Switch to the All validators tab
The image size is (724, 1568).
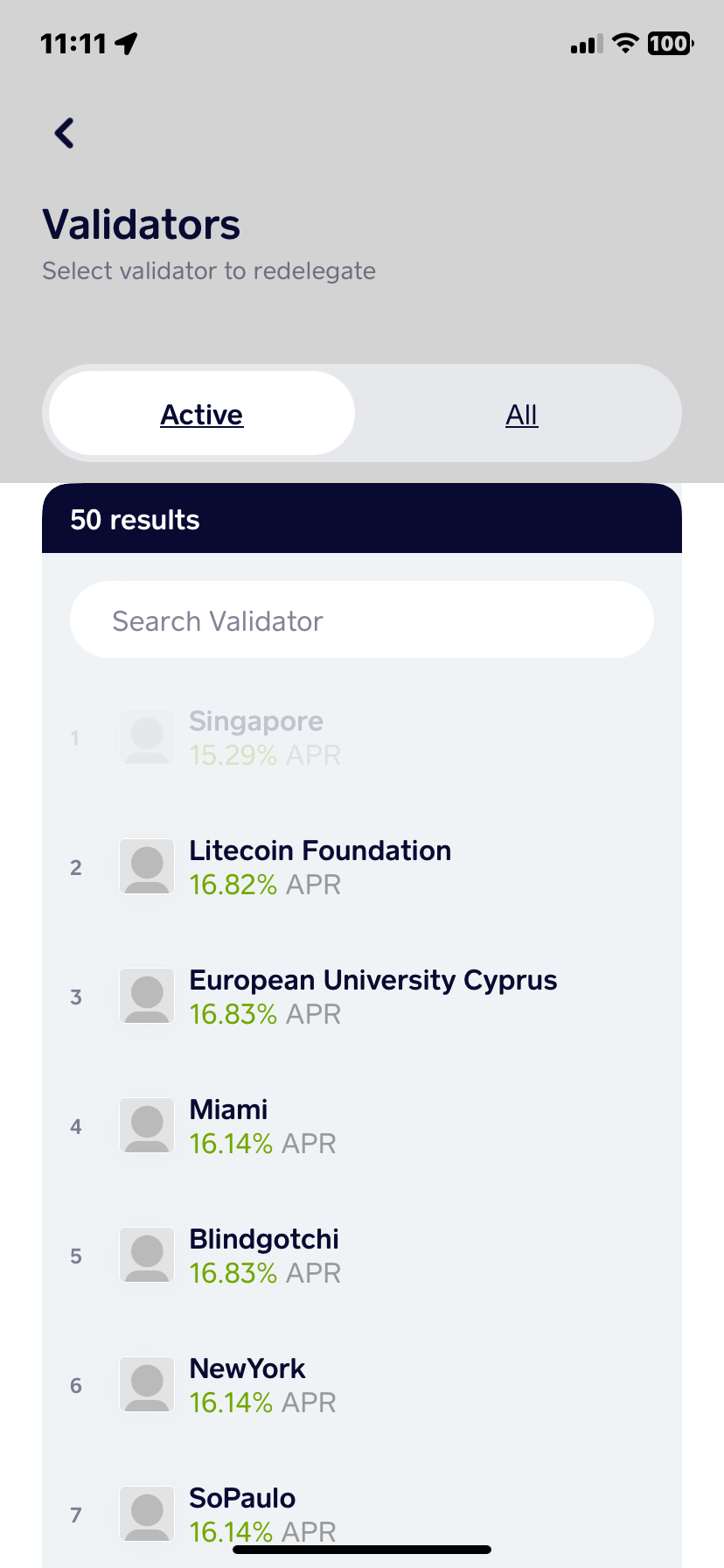(522, 414)
